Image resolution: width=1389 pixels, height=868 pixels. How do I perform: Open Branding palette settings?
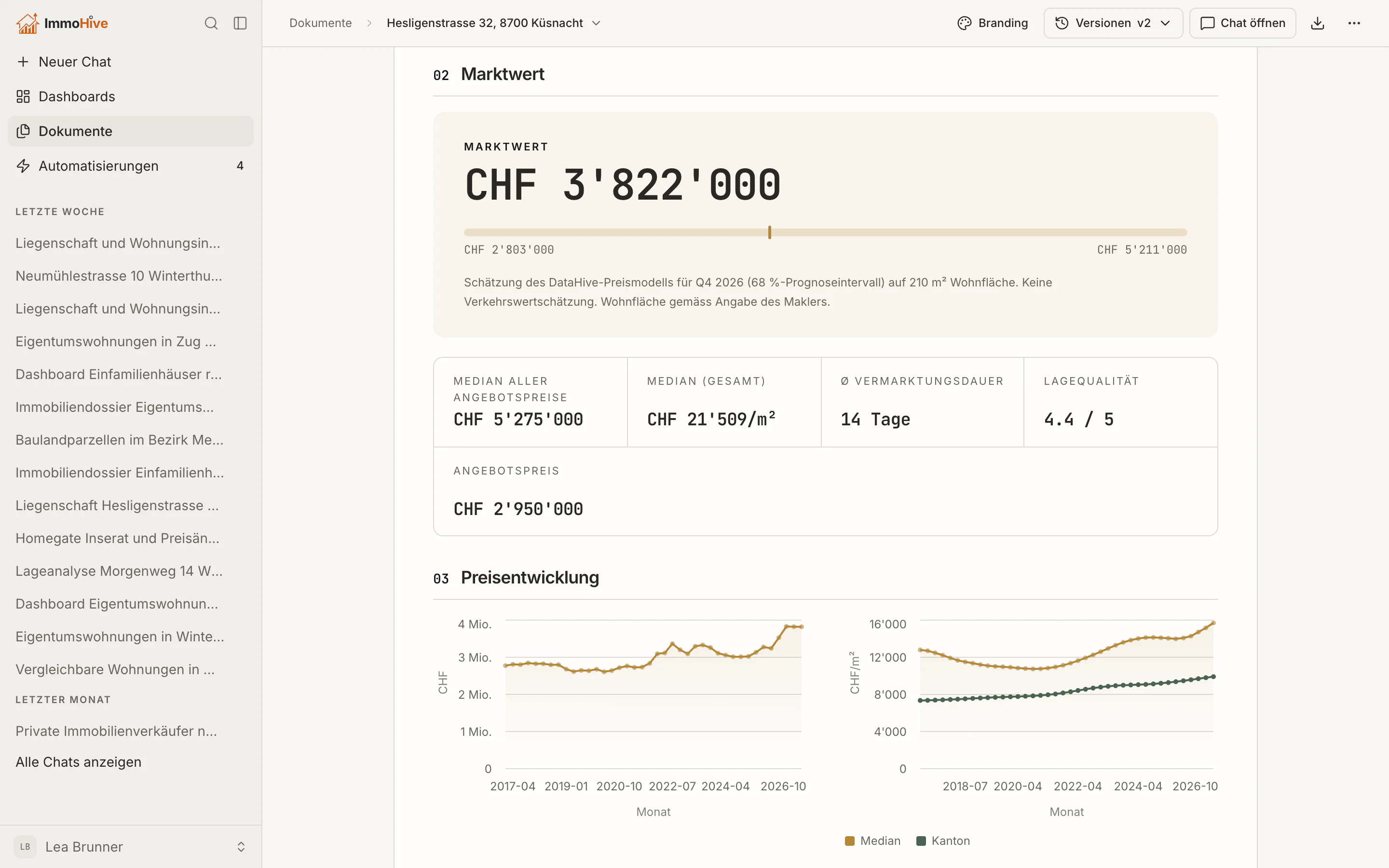993,23
